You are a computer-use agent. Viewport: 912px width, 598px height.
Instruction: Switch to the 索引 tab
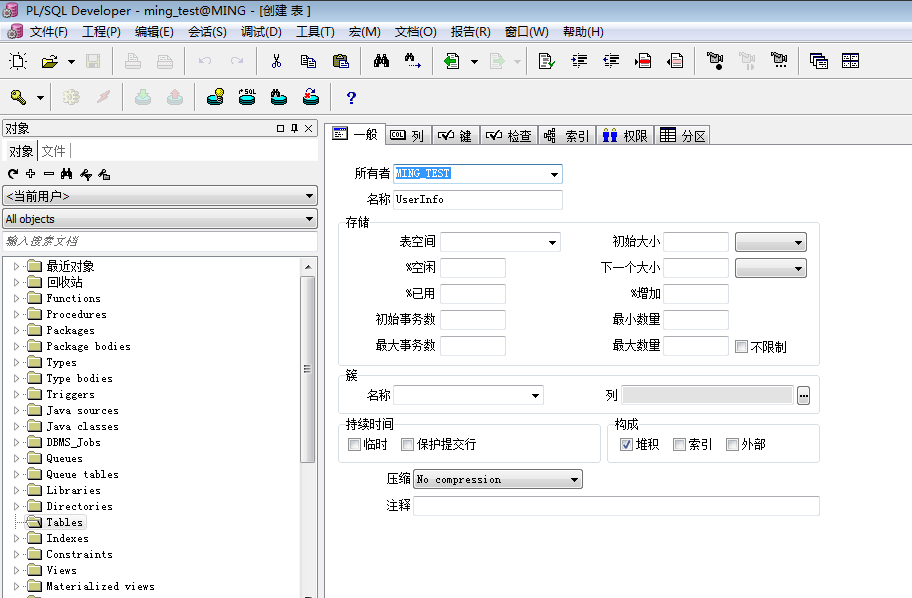point(567,136)
